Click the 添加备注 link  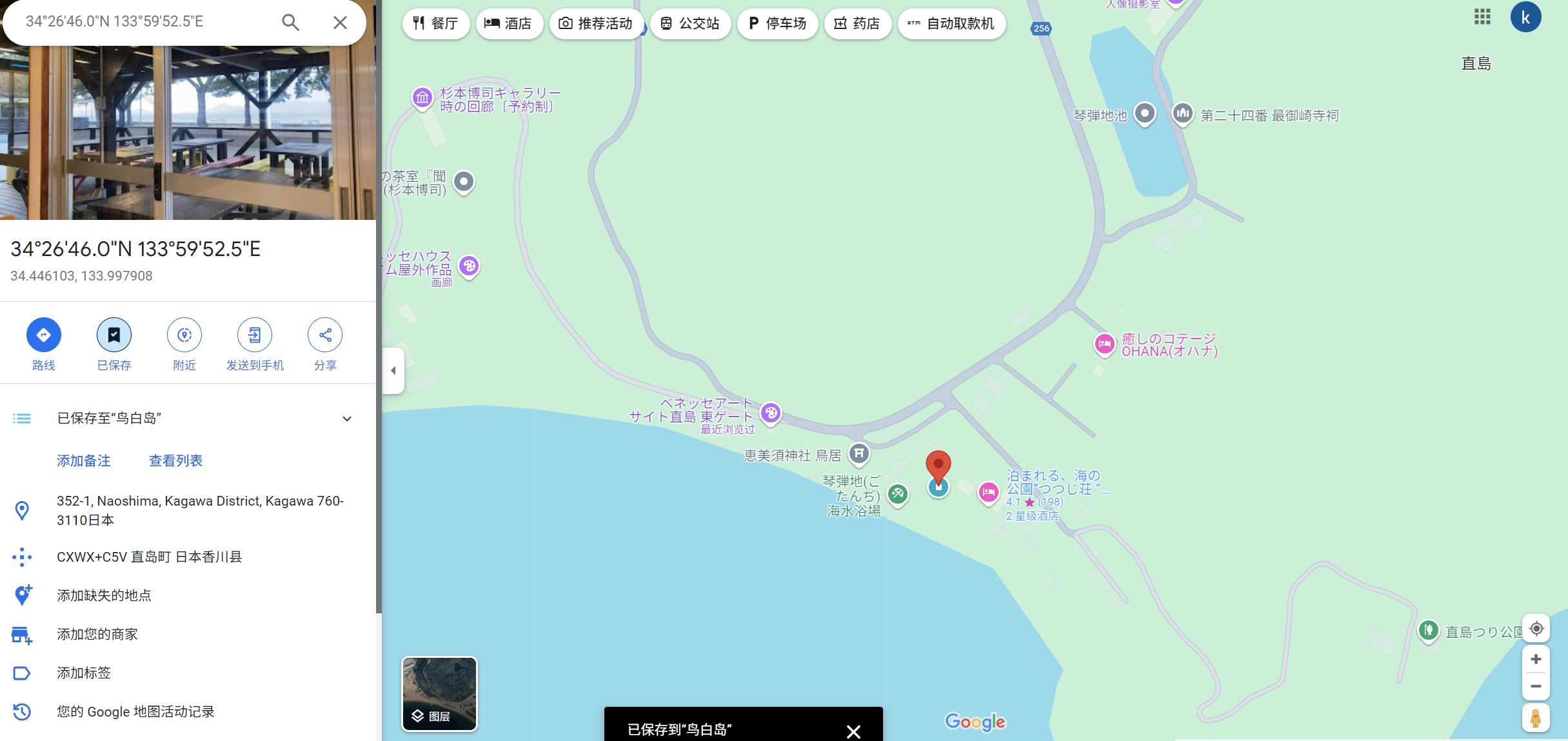84,460
